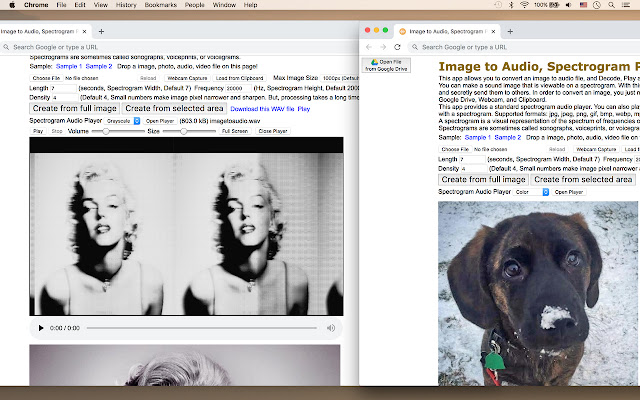Click Webcam Capture in right window
This screenshot has height=400, width=640.
point(596,149)
